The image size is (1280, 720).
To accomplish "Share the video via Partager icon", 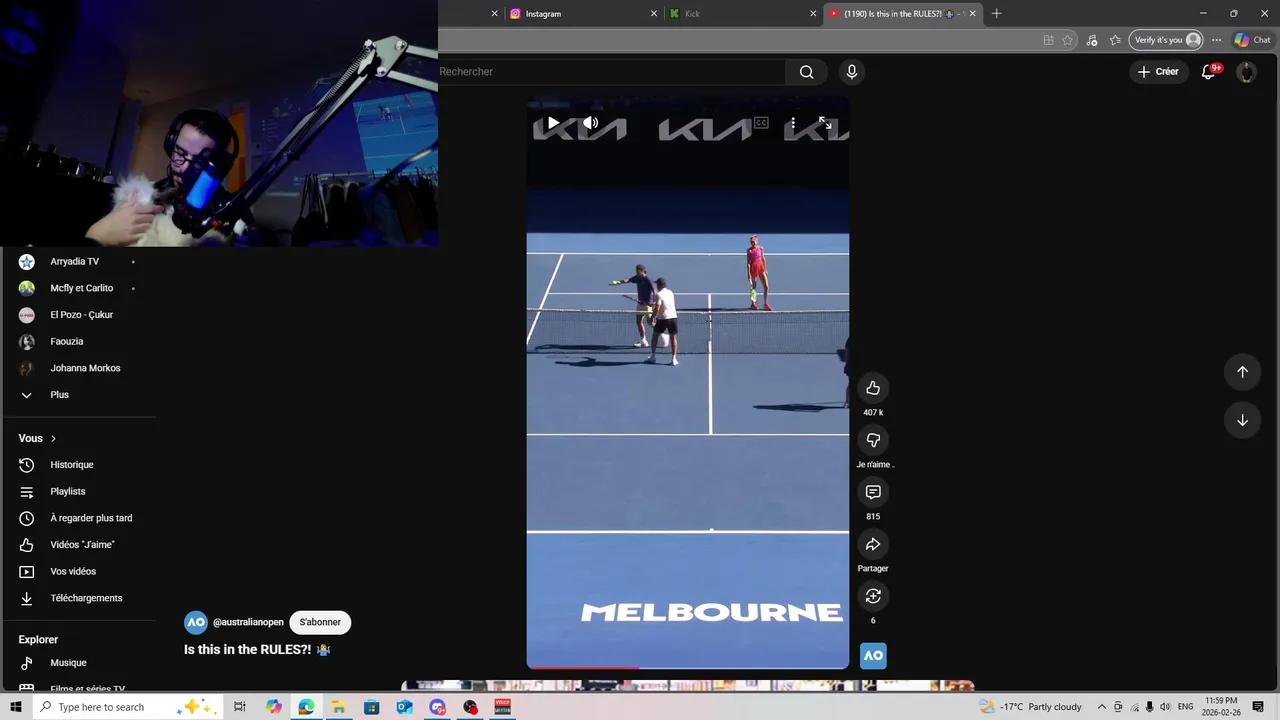I will [x=873, y=544].
